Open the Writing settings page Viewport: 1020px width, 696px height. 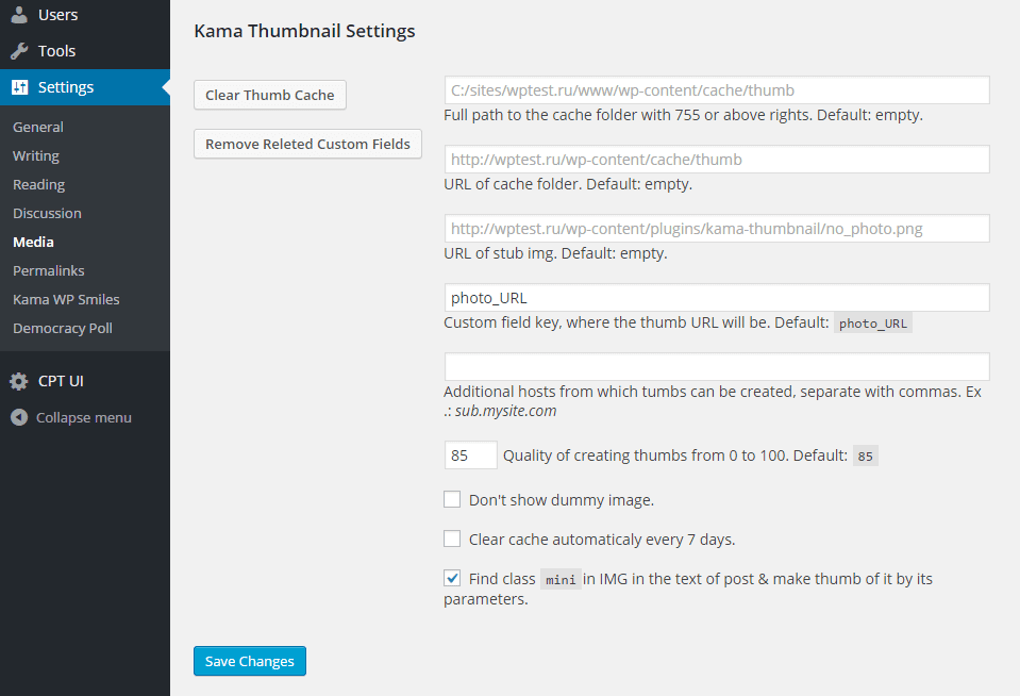click(35, 155)
